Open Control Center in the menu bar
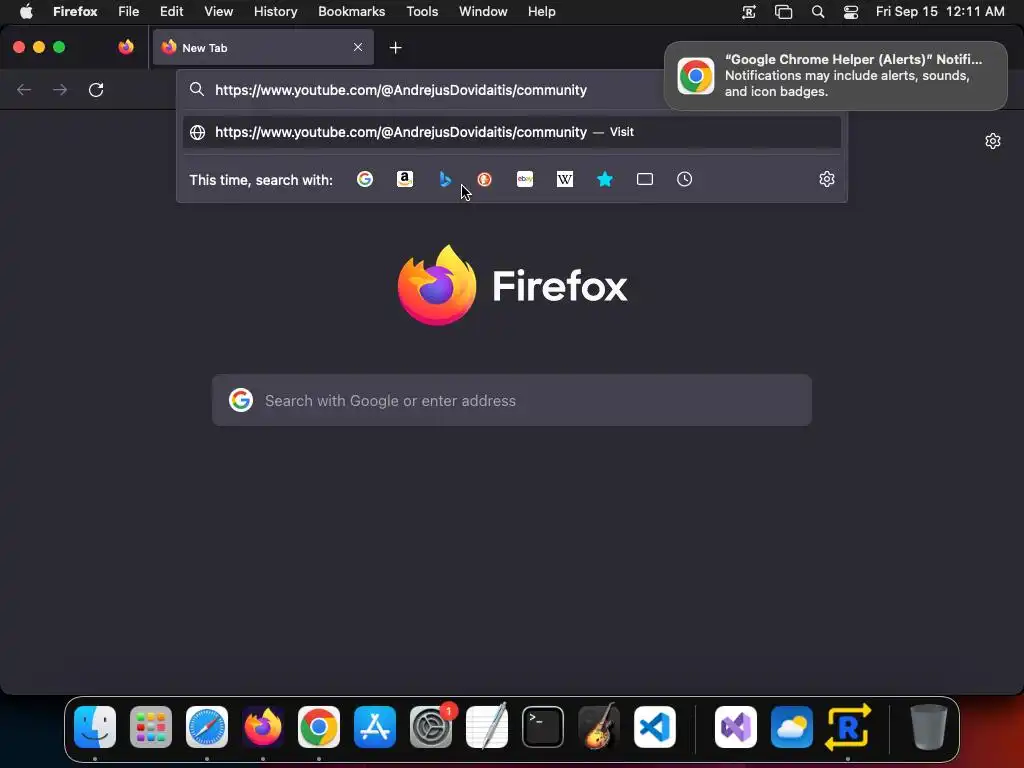1024x768 pixels. point(851,12)
